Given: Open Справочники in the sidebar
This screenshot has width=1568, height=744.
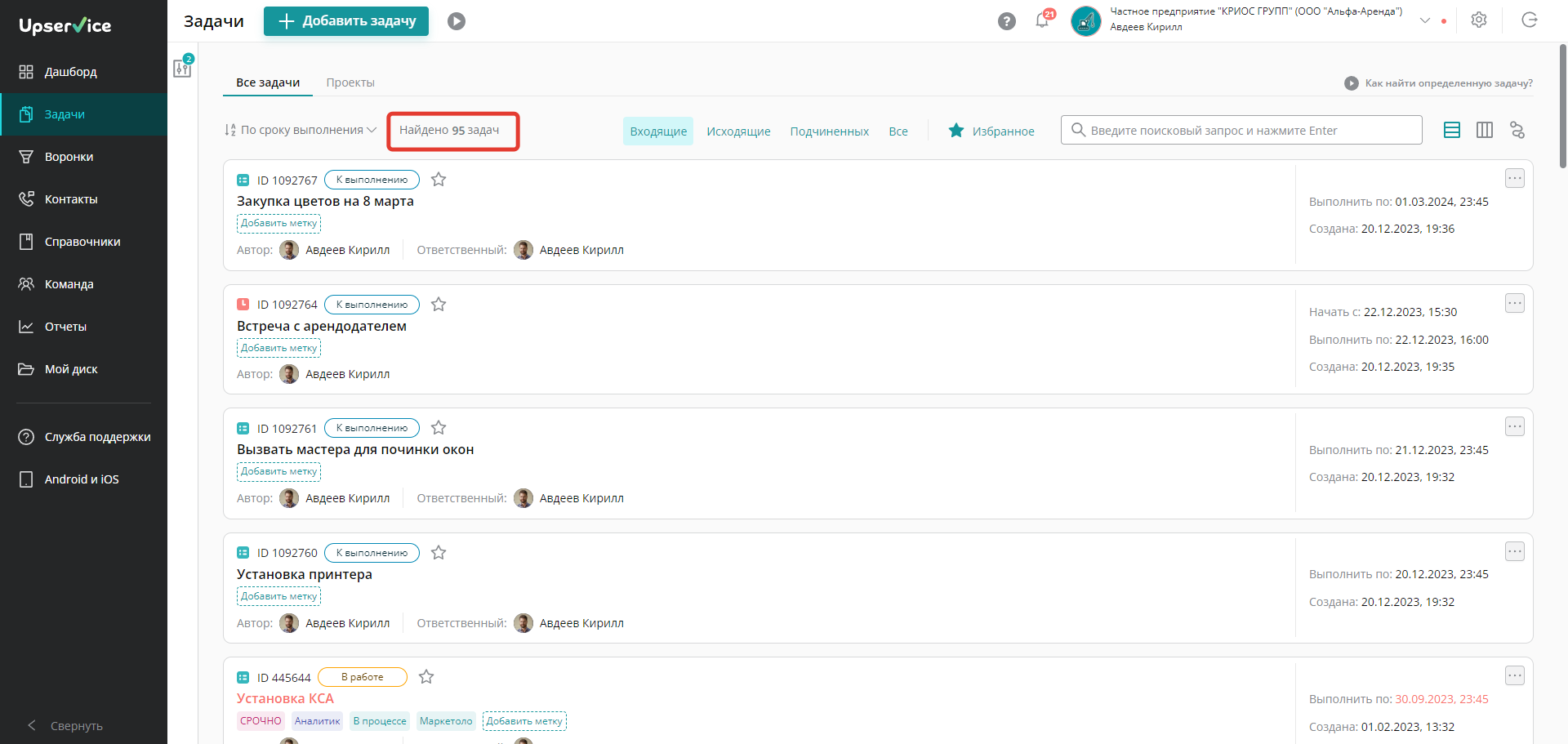Looking at the screenshot, I should (x=83, y=242).
